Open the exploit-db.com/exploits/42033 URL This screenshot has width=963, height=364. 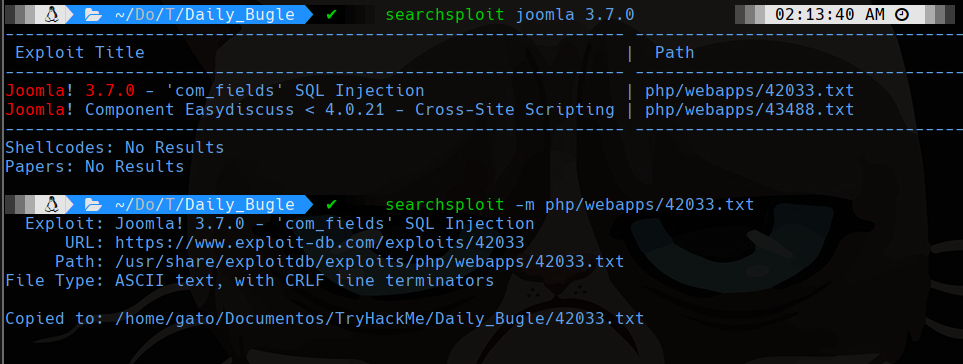(319, 242)
